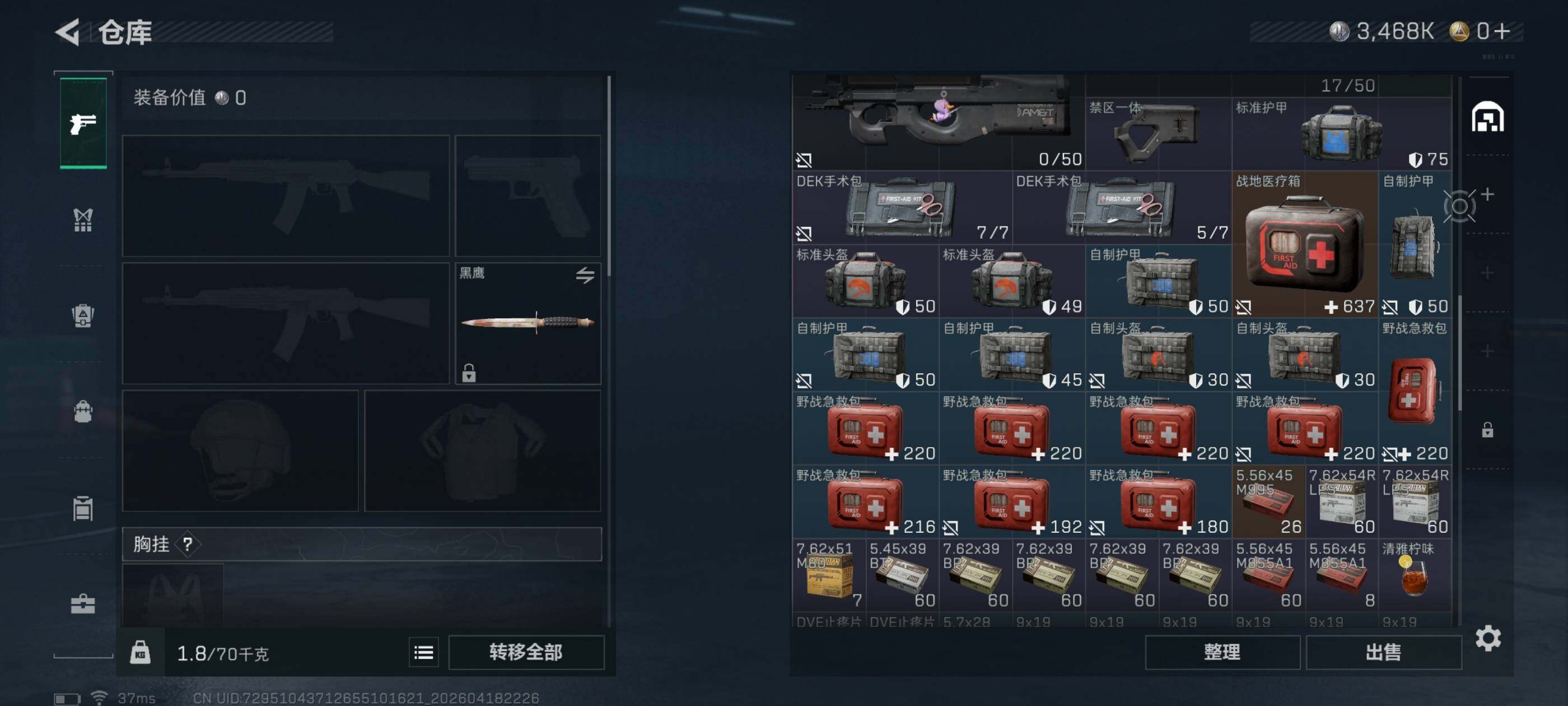This screenshot has height=706, width=1568.
Task: Click the weight lock KG icon
Action: pos(140,652)
